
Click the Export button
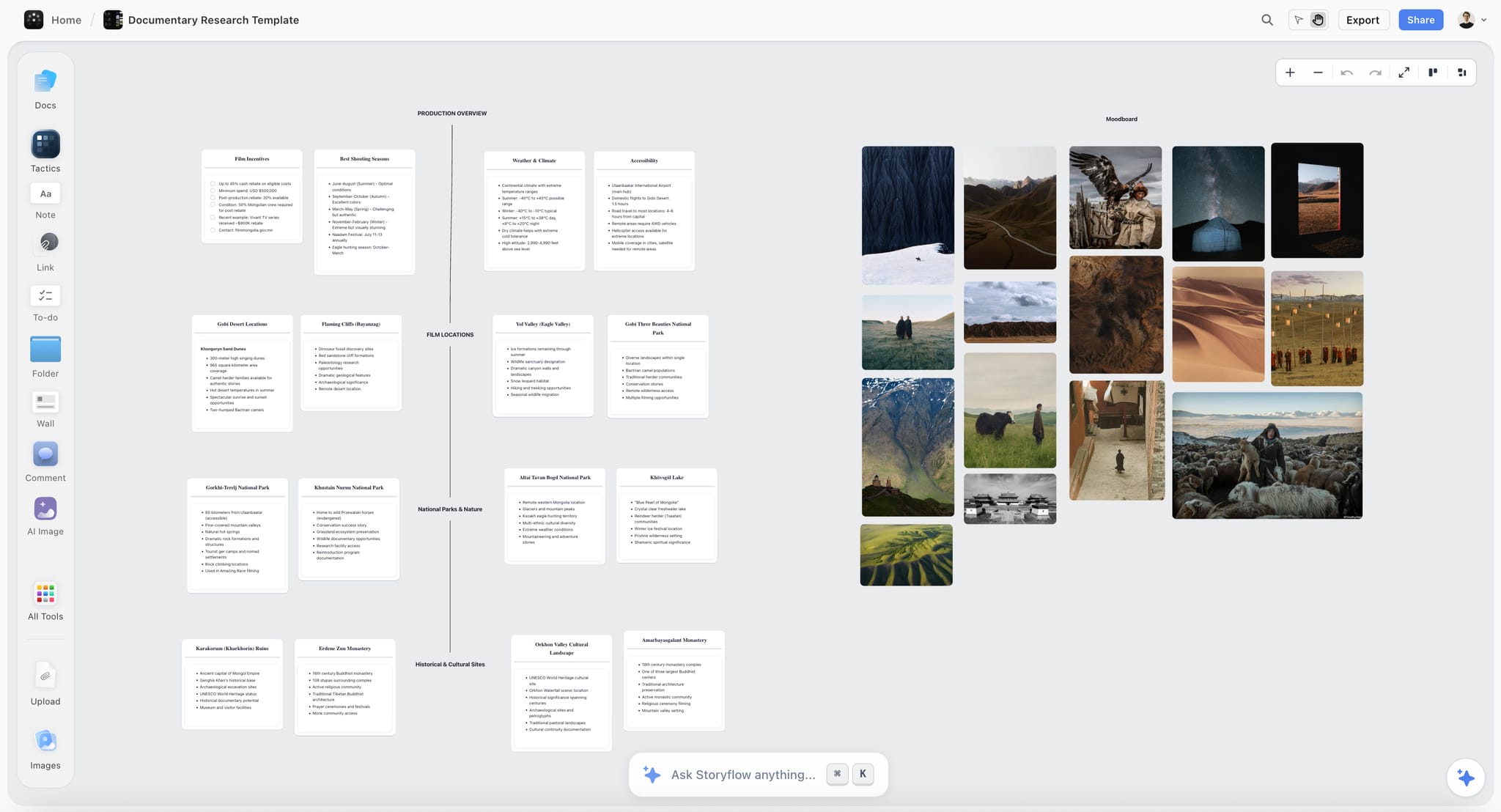pos(1362,20)
